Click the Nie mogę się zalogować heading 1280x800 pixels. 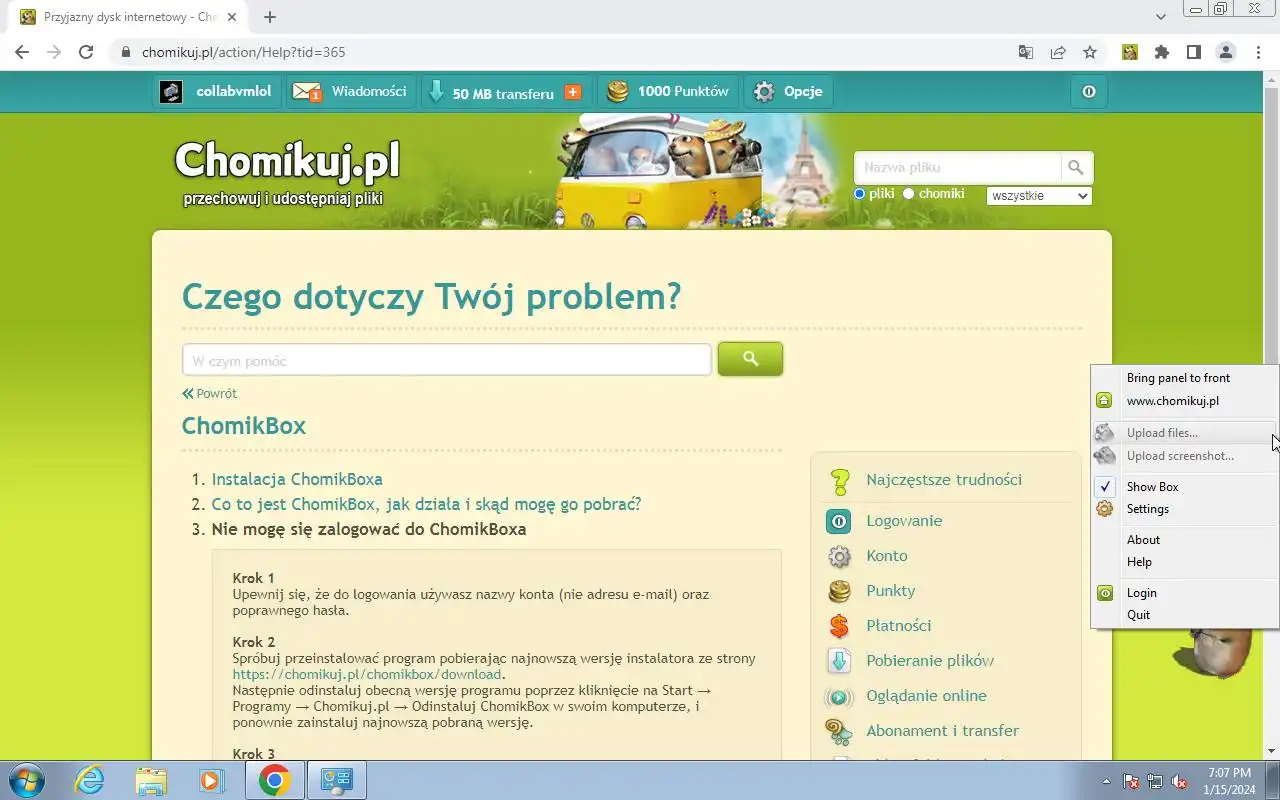coord(369,529)
